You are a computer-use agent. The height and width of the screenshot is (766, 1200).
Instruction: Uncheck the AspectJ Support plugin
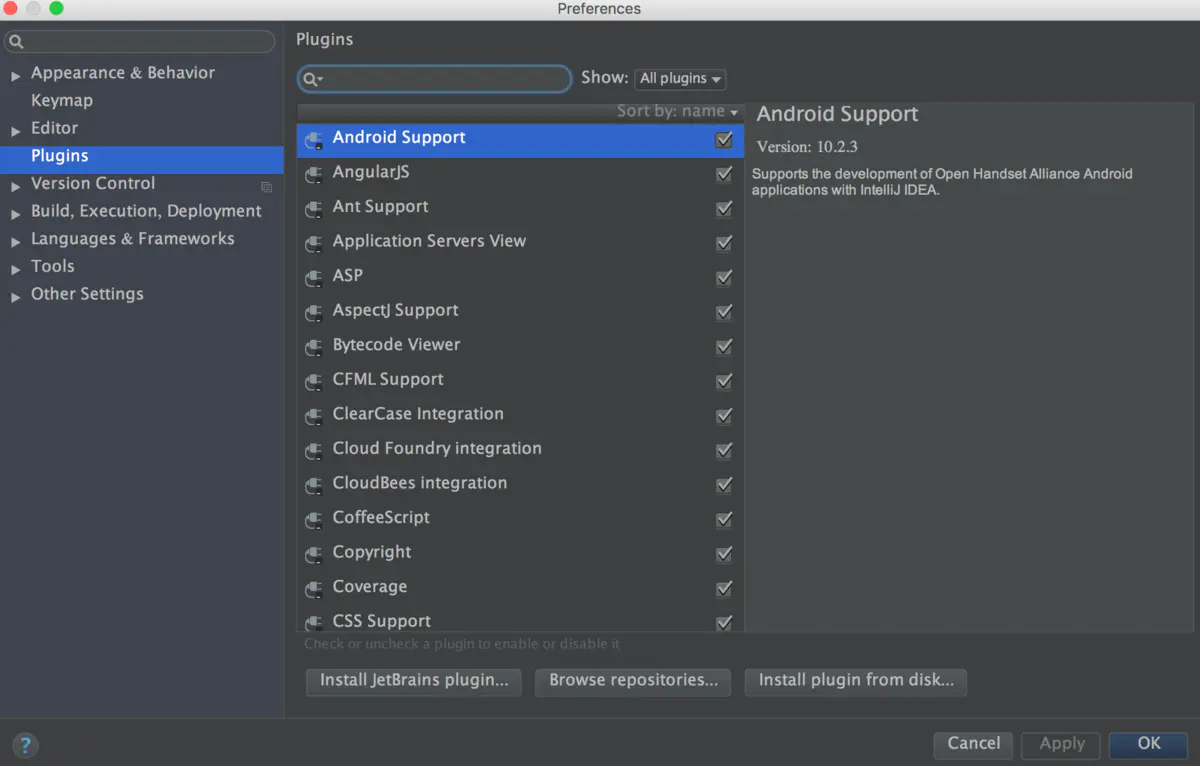[724, 312]
